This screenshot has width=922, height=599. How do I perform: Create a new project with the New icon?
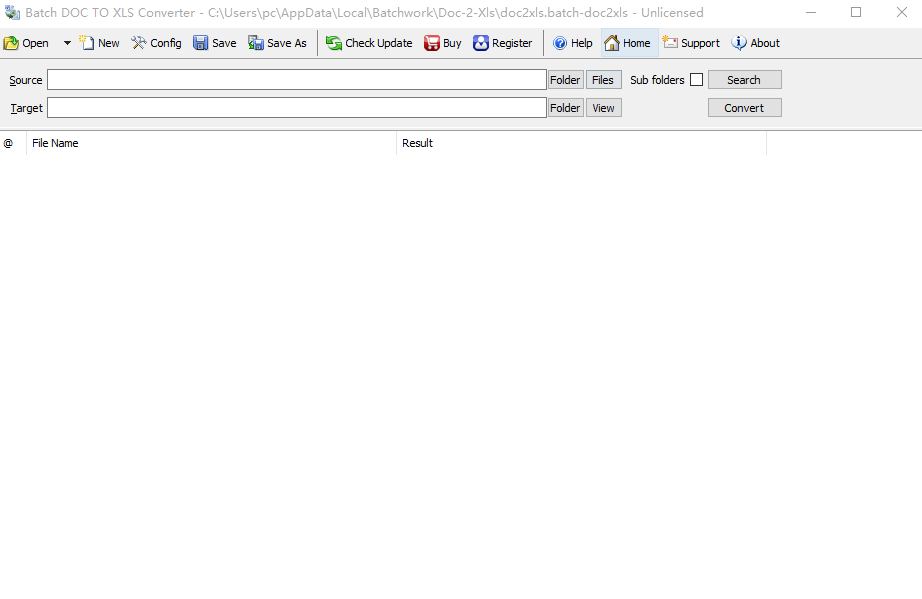[99, 43]
